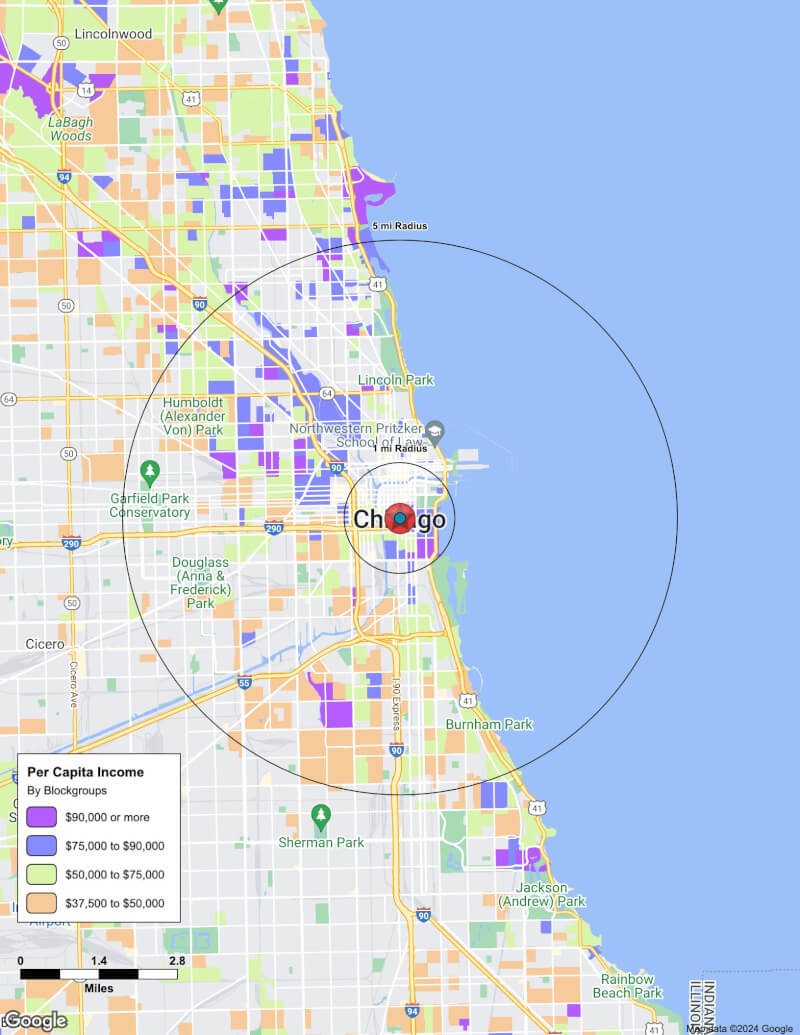Click the Sherman Park green tree marker
800x1035 pixels.
tap(320, 816)
